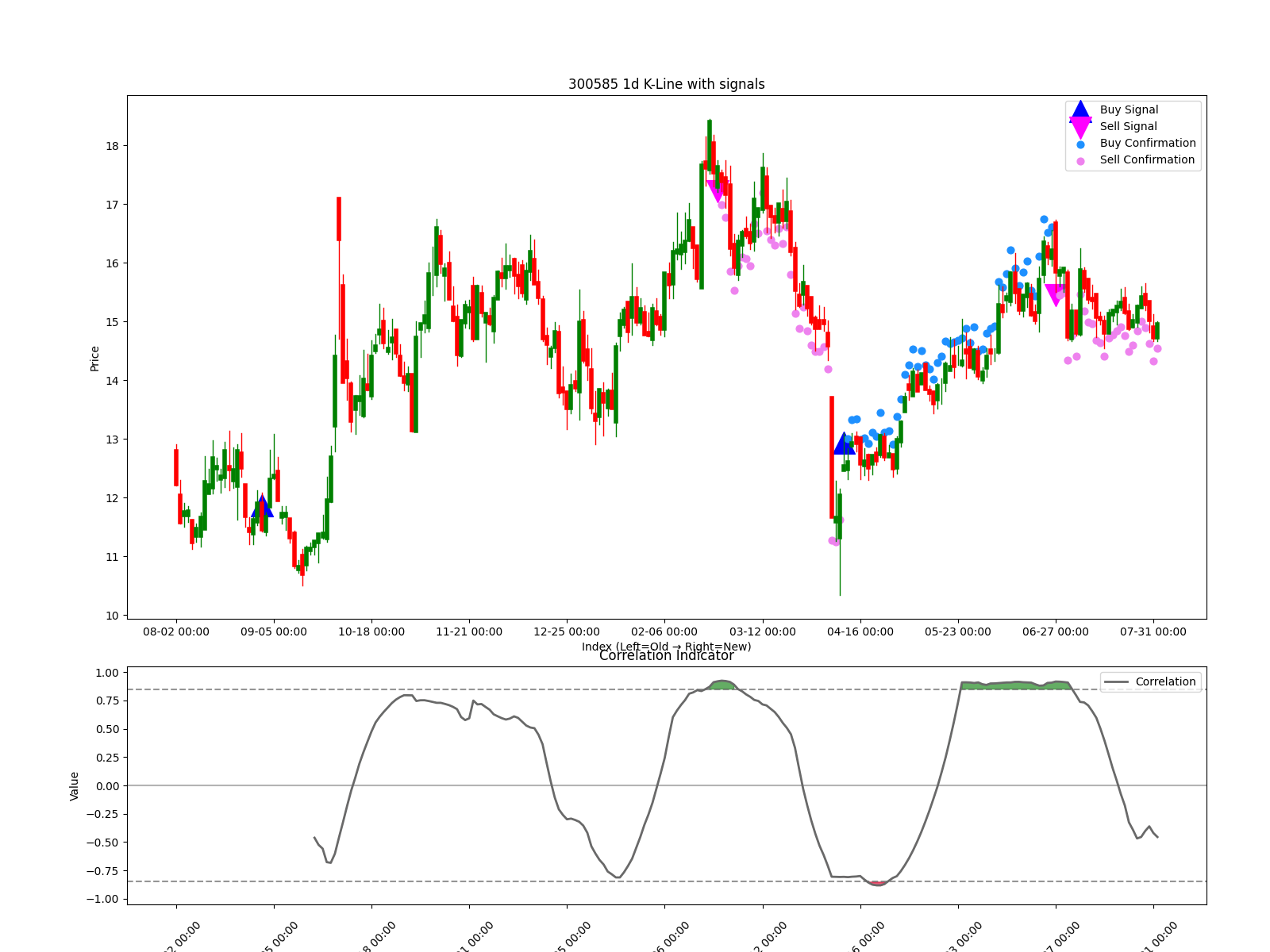
Task: Click the correlation tick label '−0.50'
Action: (x=102, y=843)
